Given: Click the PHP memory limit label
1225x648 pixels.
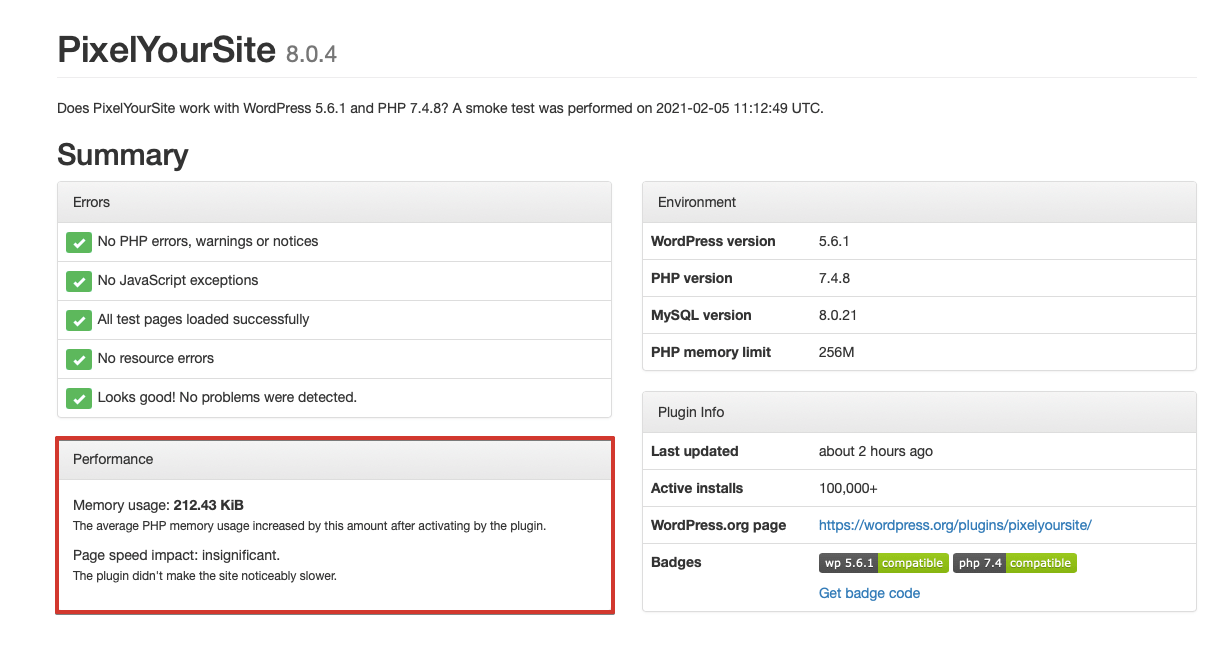Looking at the screenshot, I should coord(711,352).
